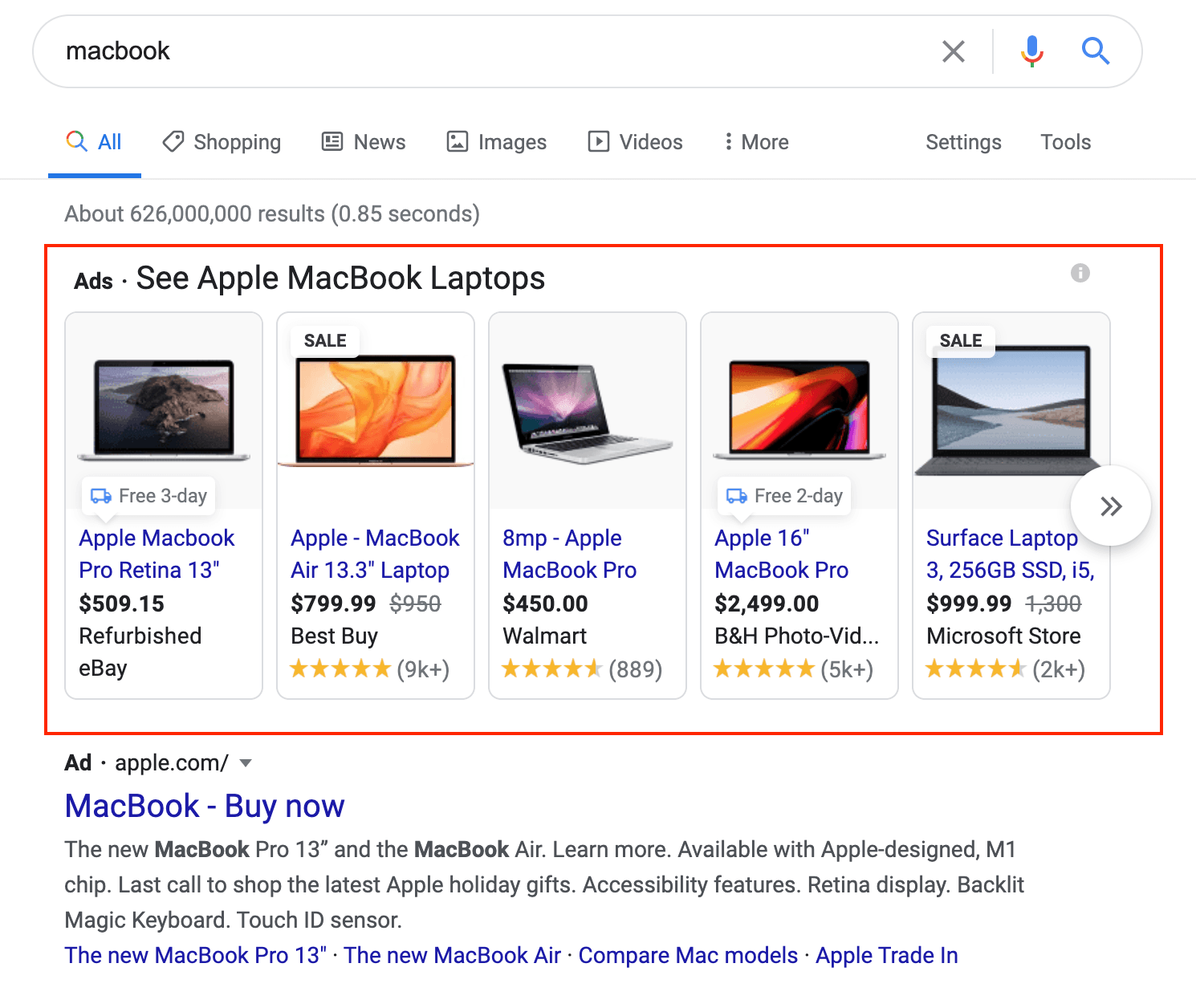Open 8mp - Apple MacBook Pro link
Image resolution: width=1196 pixels, height=1008 pixels.
click(570, 554)
